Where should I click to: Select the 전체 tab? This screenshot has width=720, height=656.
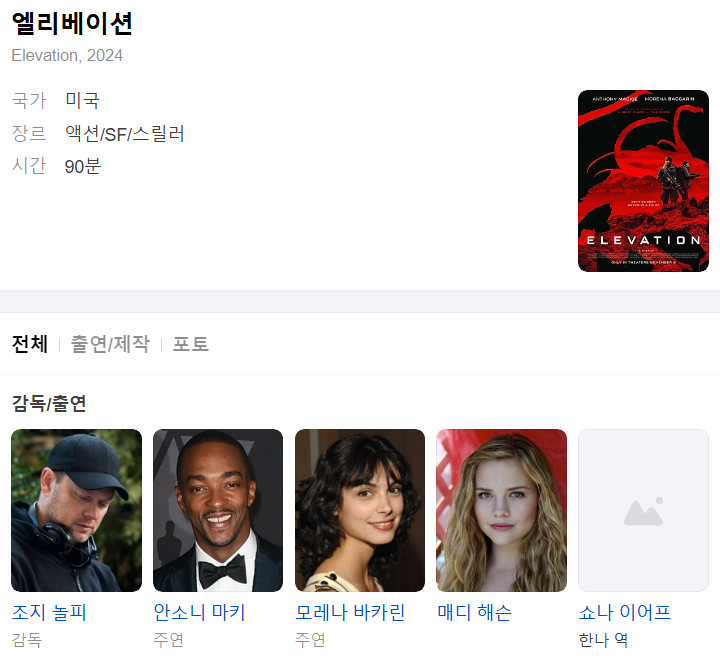pos(30,344)
